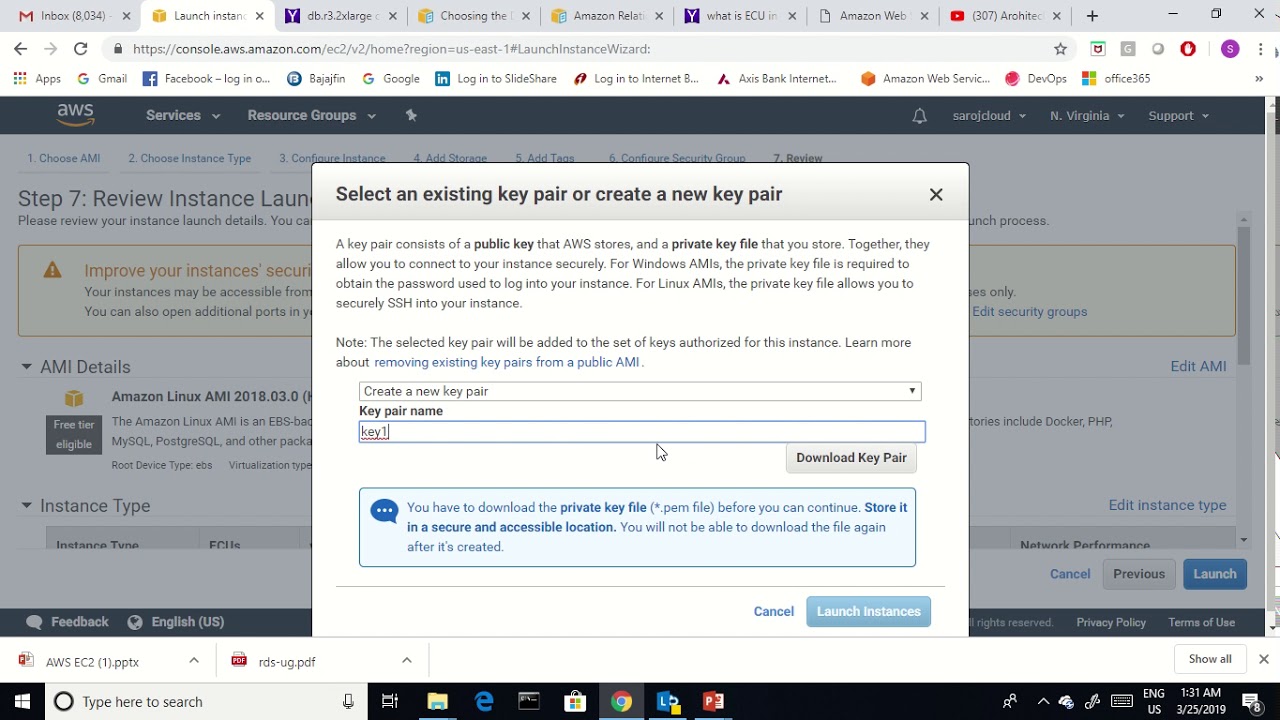This screenshot has width=1280, height=720.
Task: Go to wizard step 2. Choose Instance Type
Action: (x=189, y=158)
